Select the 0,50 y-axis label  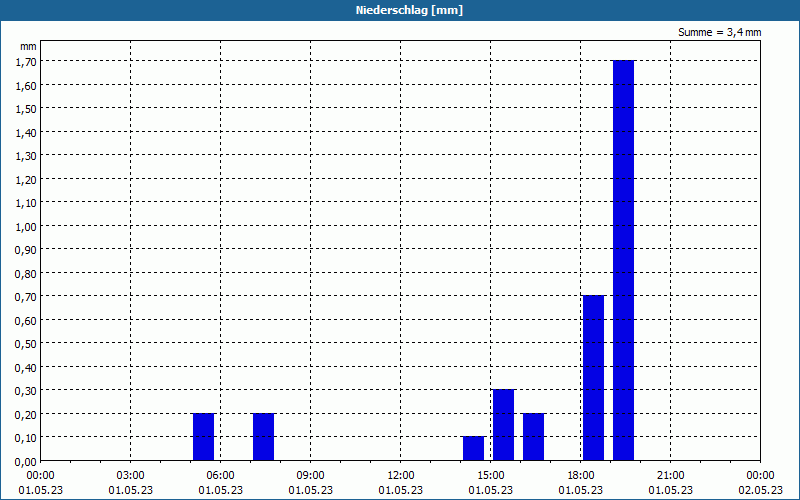26,344
